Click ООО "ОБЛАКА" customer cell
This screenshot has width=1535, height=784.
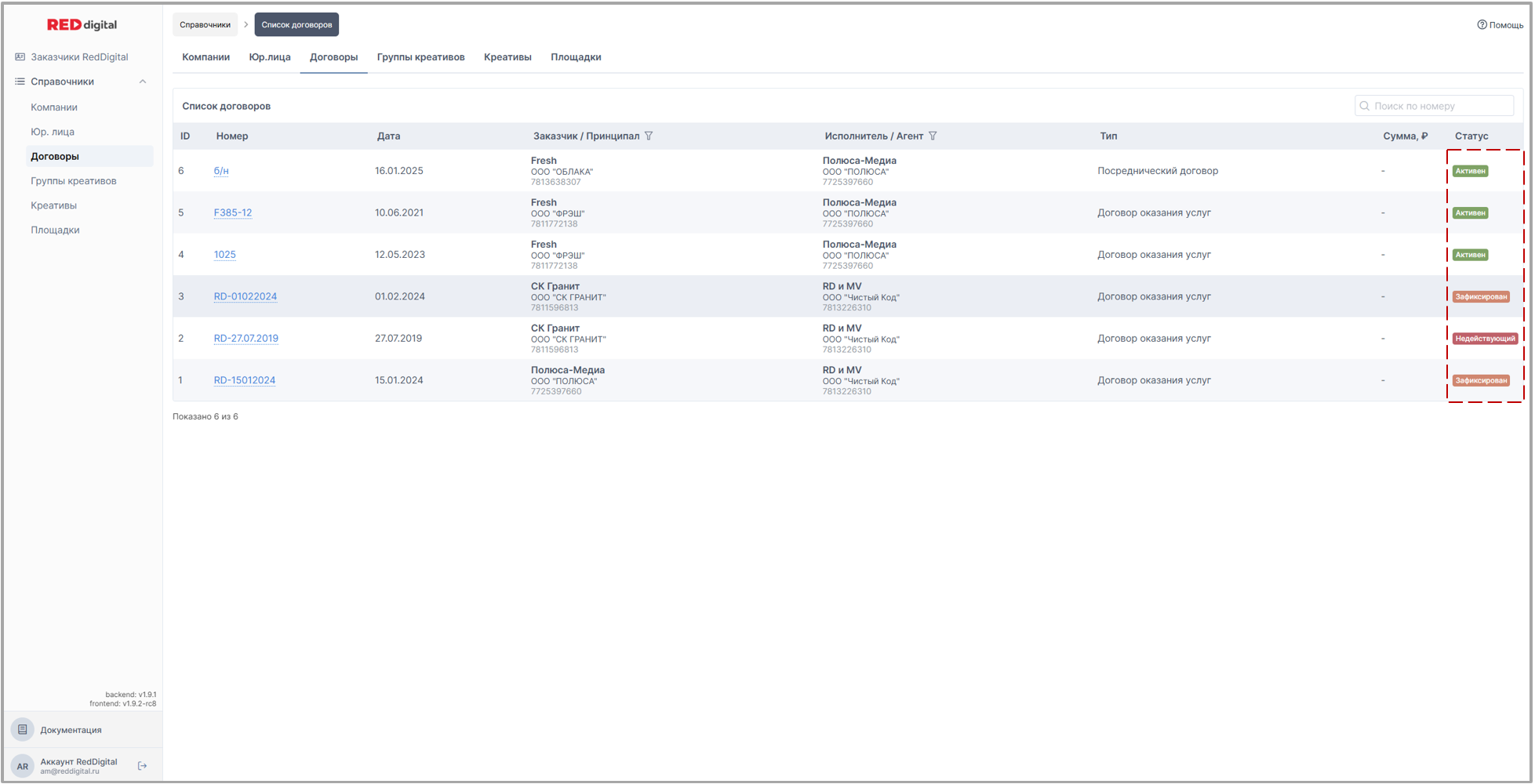(562, 172)
